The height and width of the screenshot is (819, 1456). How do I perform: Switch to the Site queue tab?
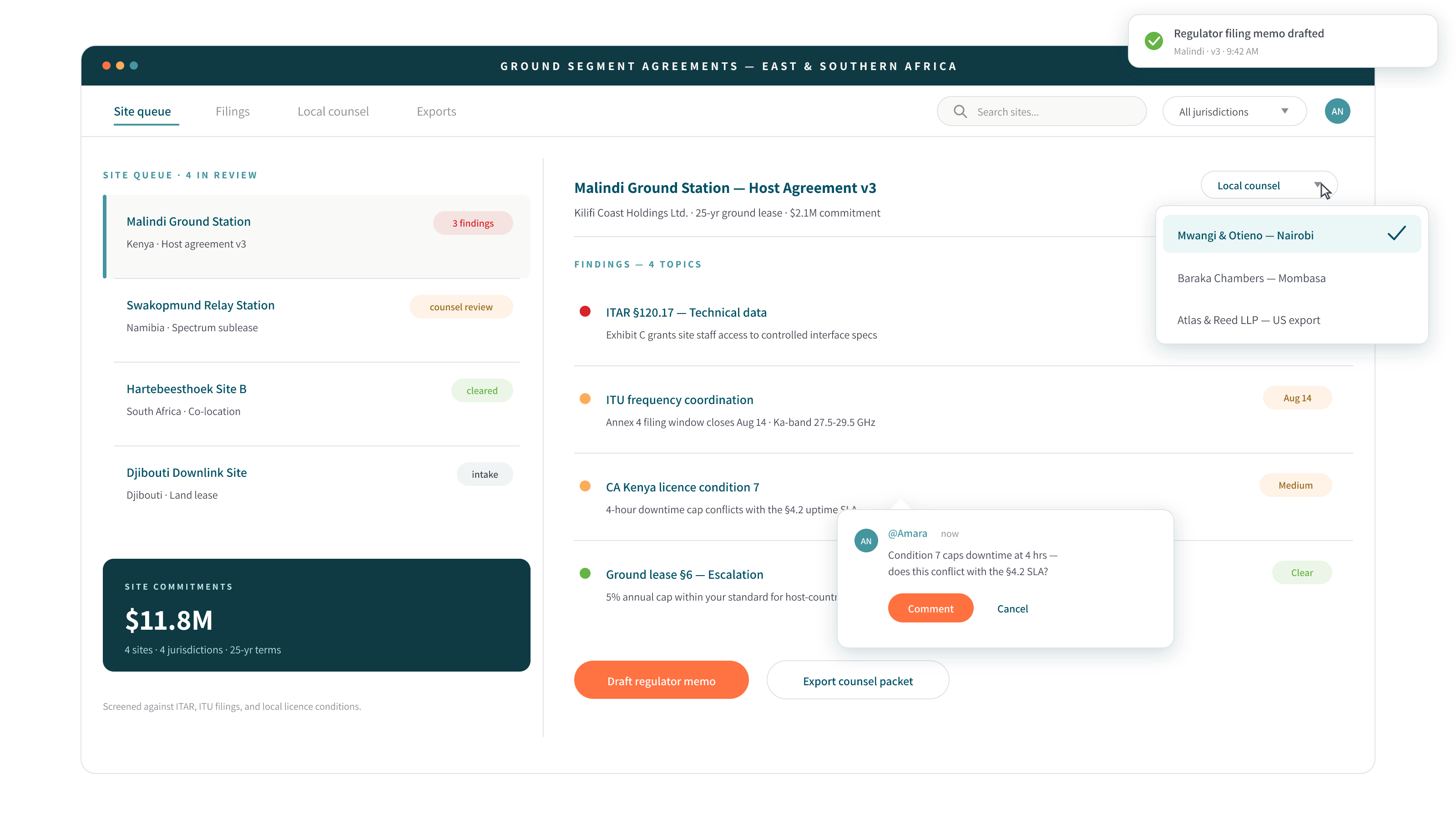[142, 111]
